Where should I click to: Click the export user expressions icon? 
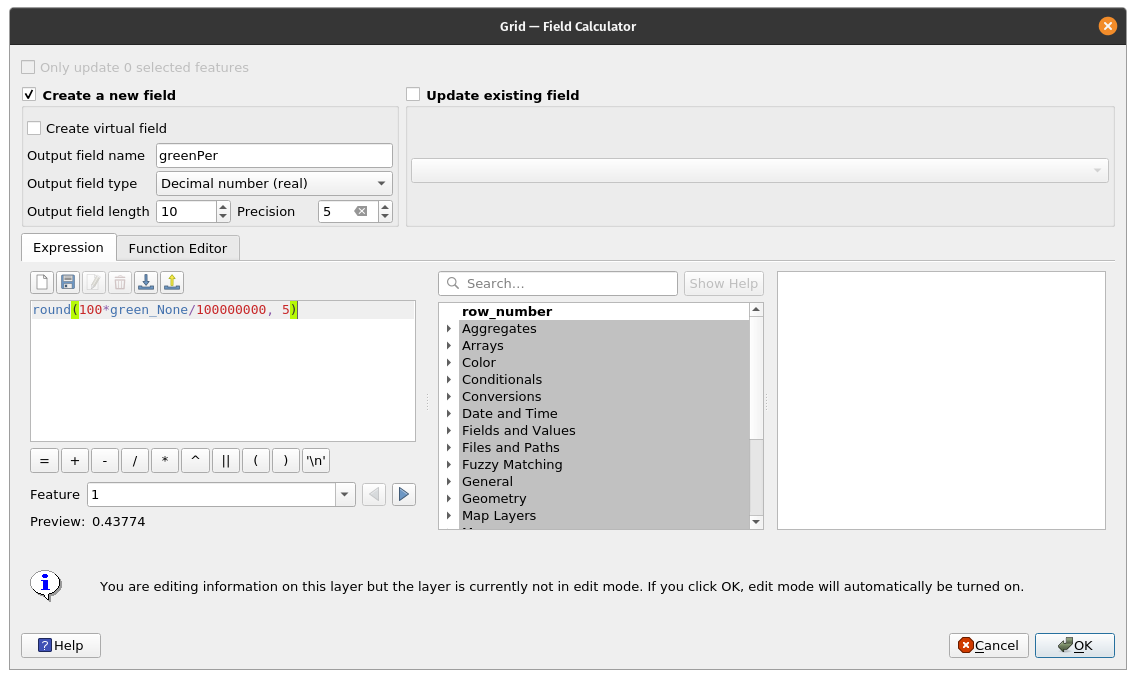172,283
